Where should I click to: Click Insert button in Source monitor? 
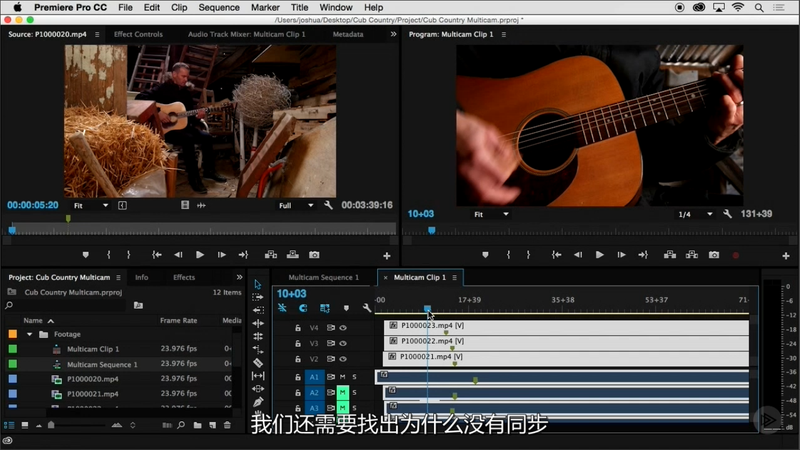point(271,255)
